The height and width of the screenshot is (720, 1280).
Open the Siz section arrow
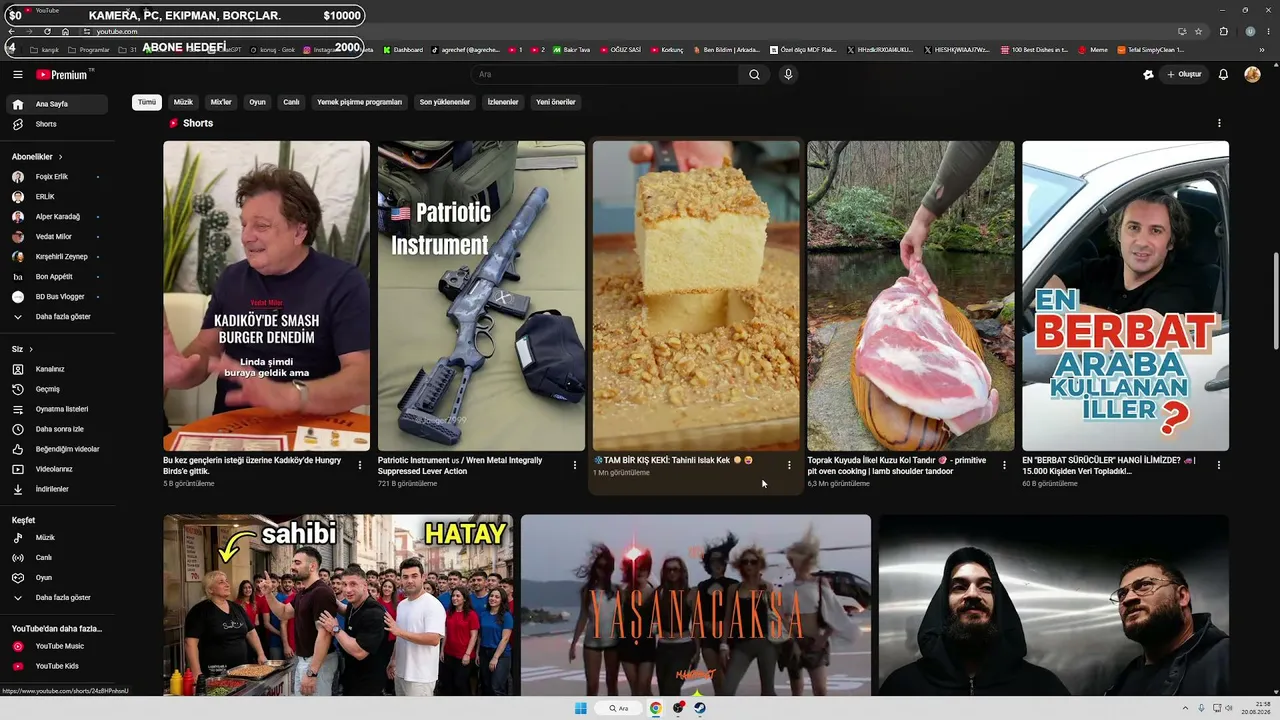31,349
